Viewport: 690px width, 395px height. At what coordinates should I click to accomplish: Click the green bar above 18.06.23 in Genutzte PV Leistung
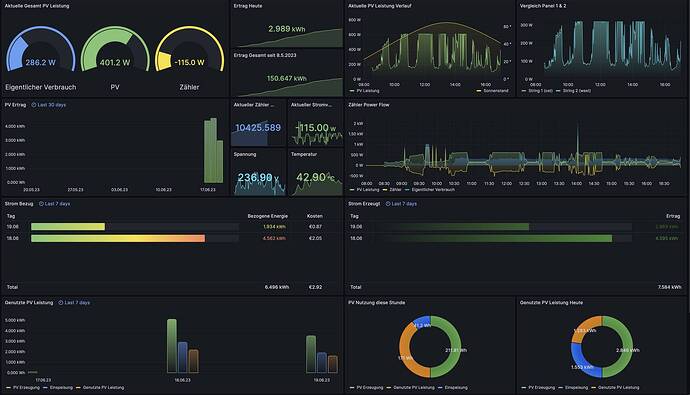(172, 346)
